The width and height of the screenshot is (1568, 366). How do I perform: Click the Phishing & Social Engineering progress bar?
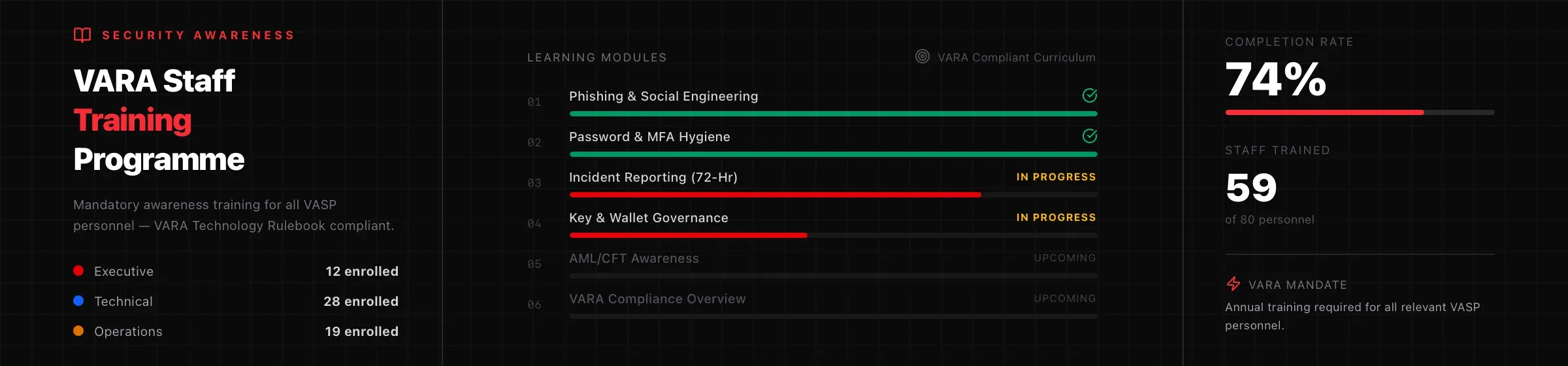click(833, 114)
